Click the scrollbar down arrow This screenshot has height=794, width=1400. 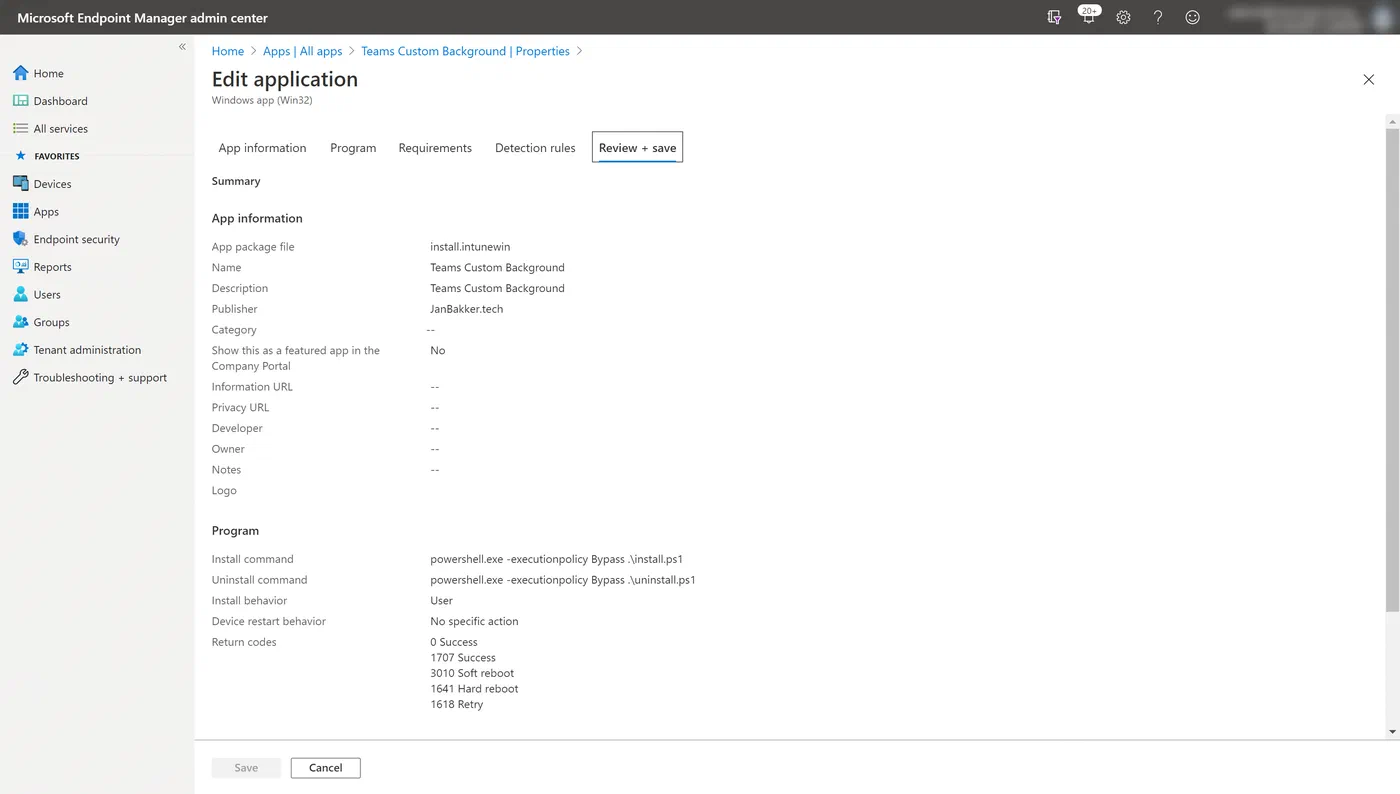(x=1392, y=732)
